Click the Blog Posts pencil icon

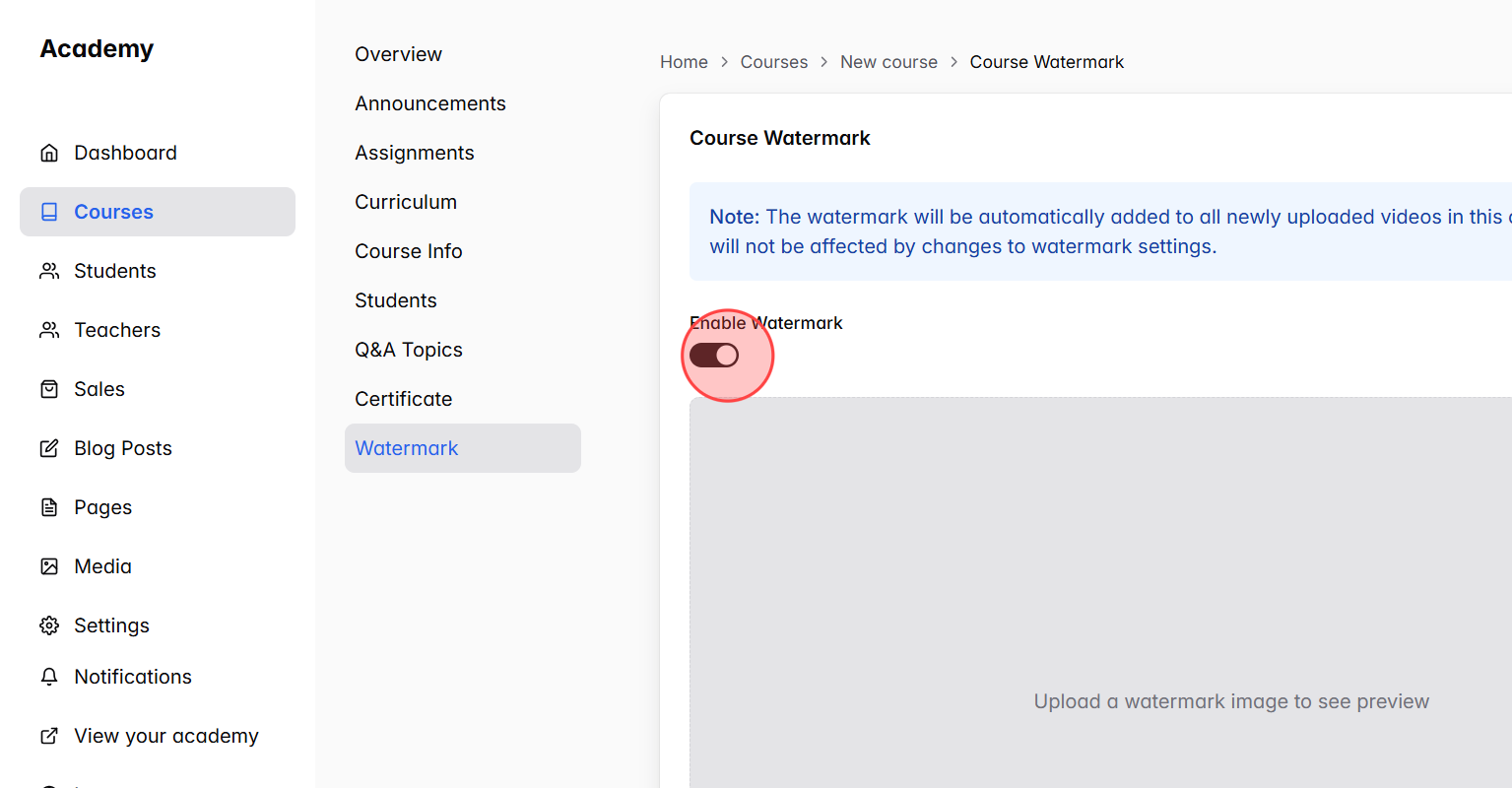[49, 448]
